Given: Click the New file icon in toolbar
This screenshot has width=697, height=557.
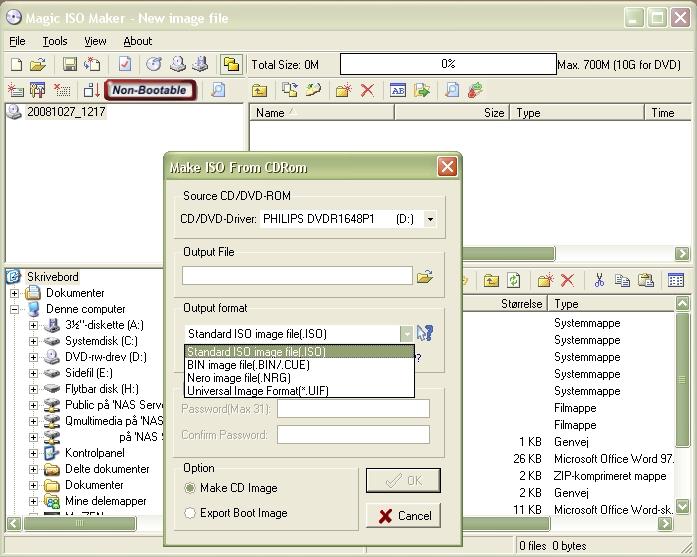Looking at the screenshot, I should coord(15,65).
